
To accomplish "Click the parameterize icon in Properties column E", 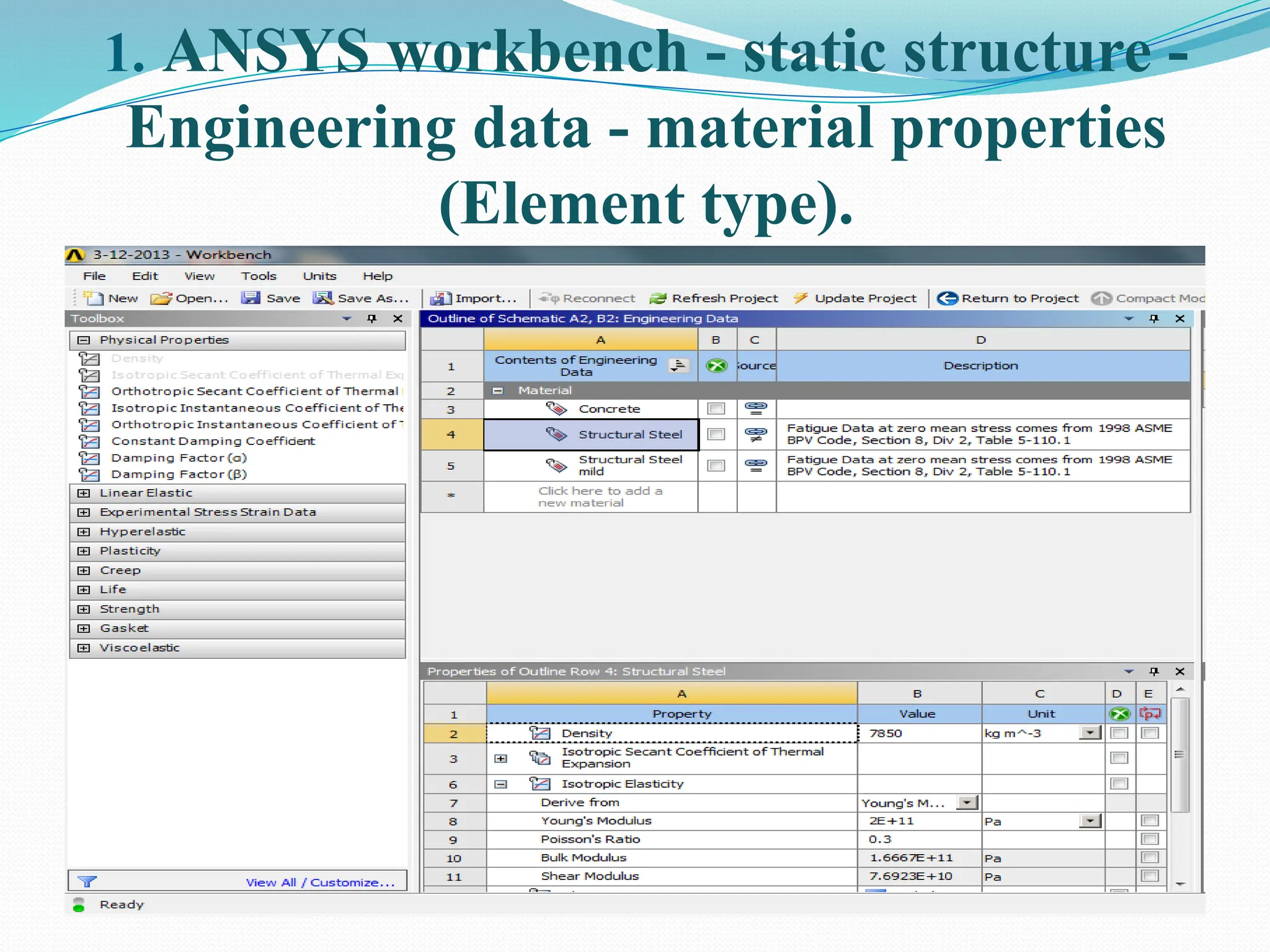I will pos(1150,714).
